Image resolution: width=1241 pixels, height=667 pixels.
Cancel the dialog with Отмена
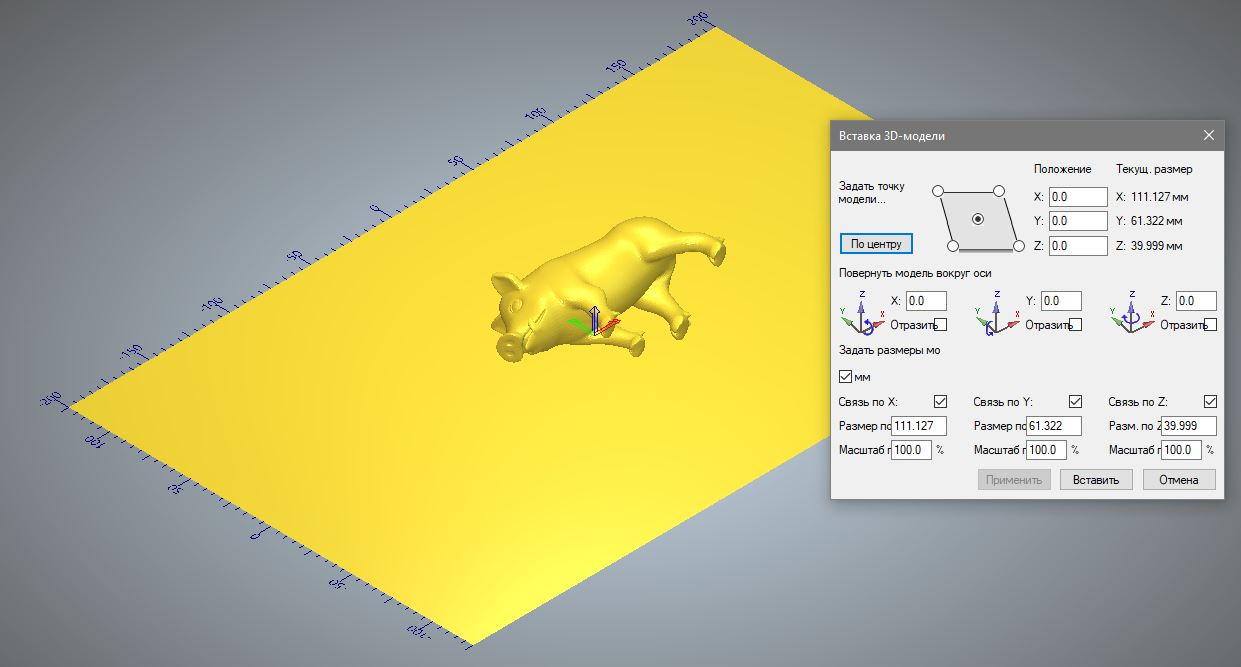click(1178, 480)
